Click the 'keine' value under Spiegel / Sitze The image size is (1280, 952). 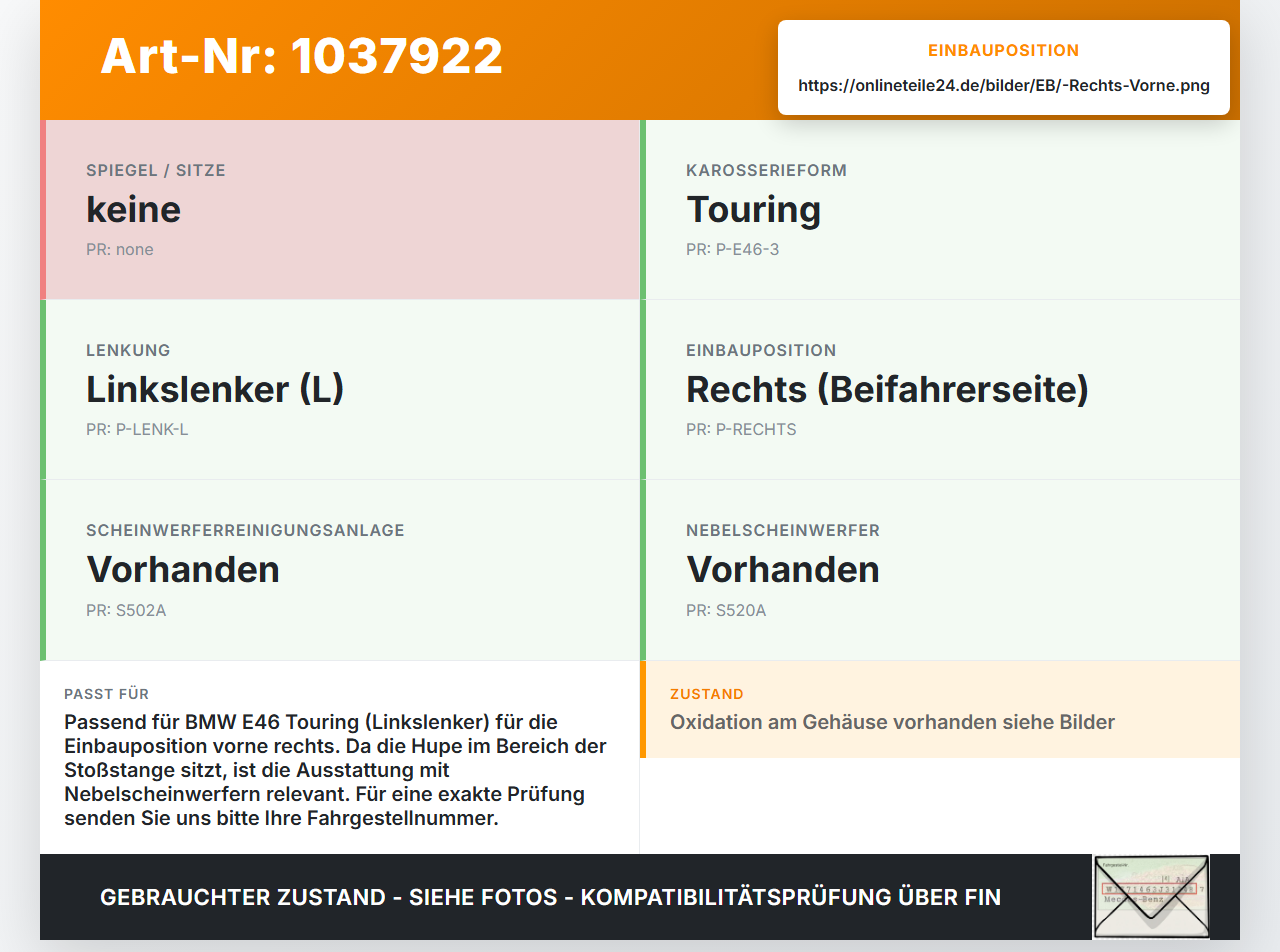[x=133, y=210]
